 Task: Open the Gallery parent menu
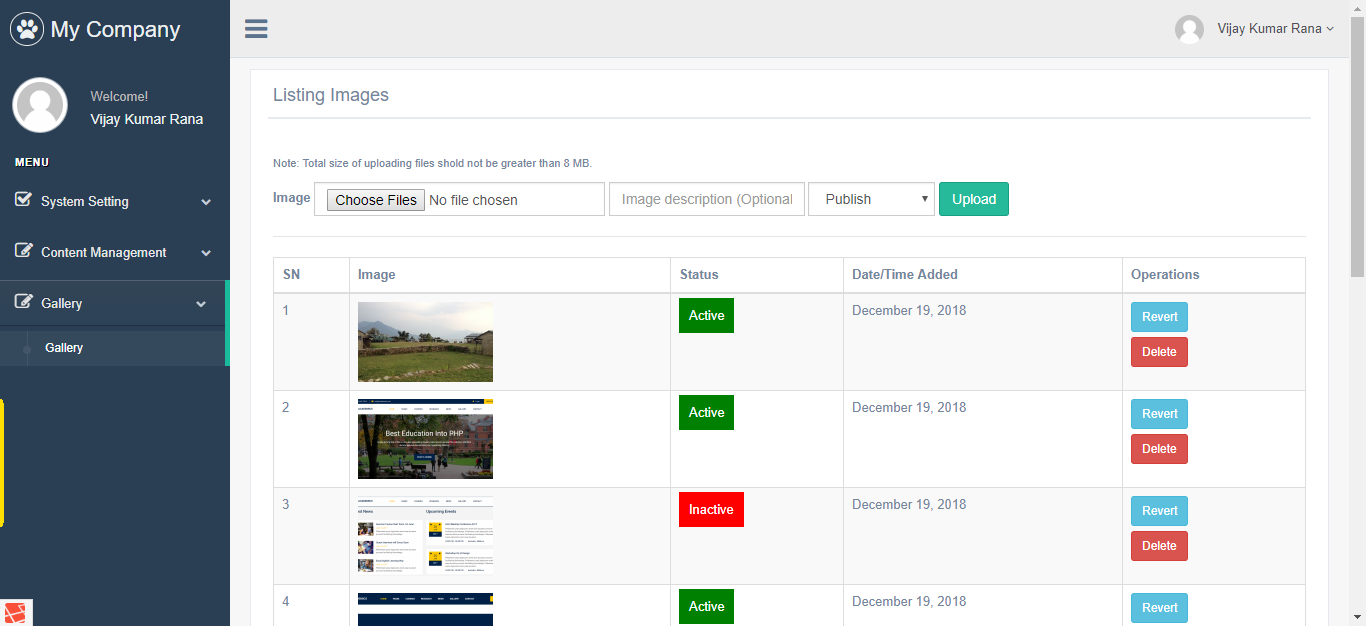tap(113, 303)
